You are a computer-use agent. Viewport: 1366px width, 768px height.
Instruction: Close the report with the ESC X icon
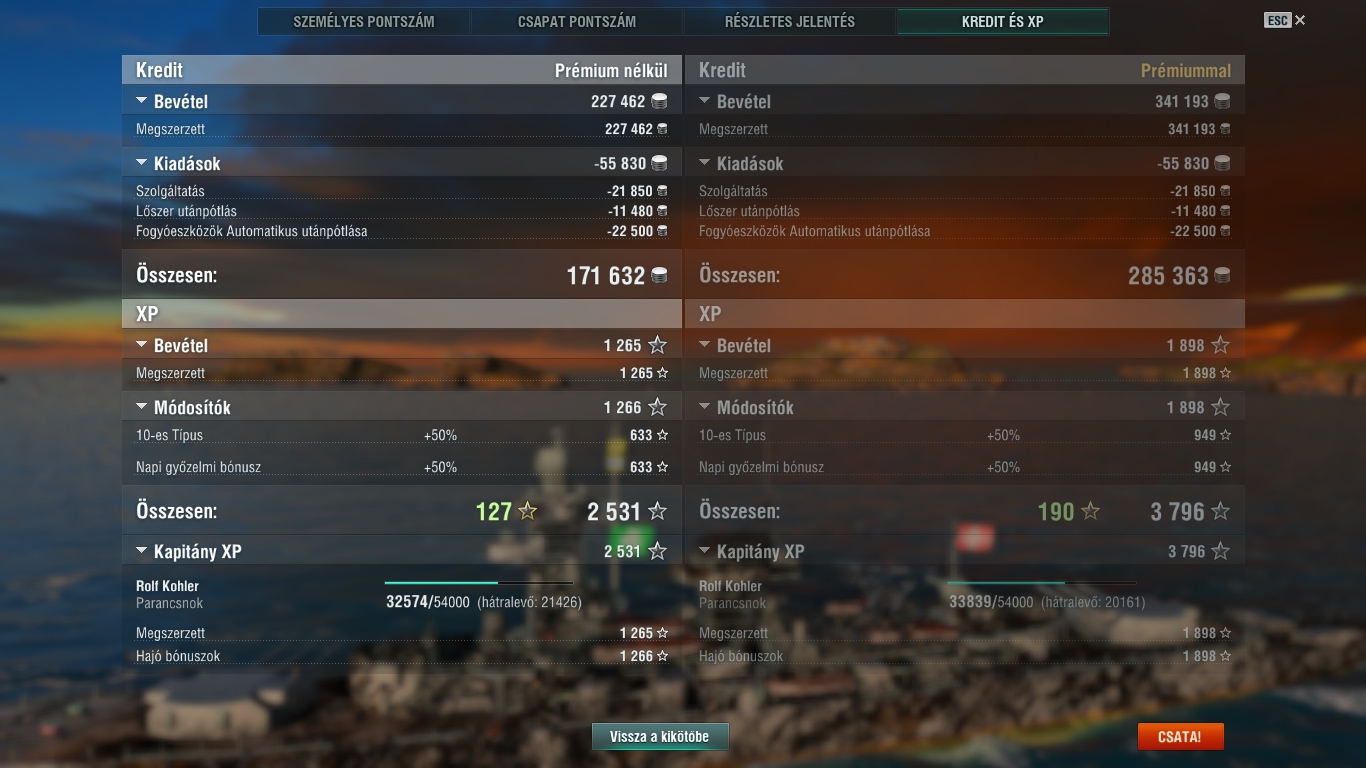coord(1300,20)
